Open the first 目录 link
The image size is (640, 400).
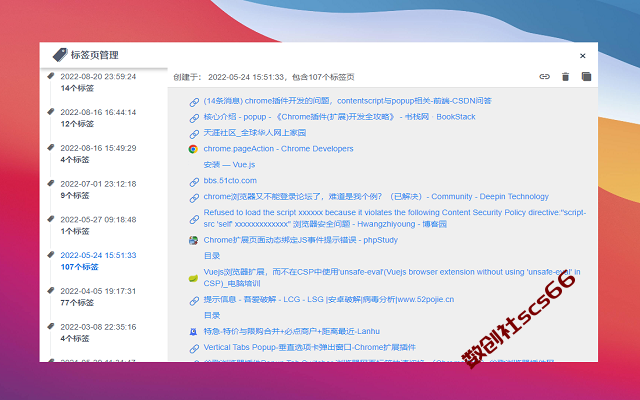tap(212, 256)
